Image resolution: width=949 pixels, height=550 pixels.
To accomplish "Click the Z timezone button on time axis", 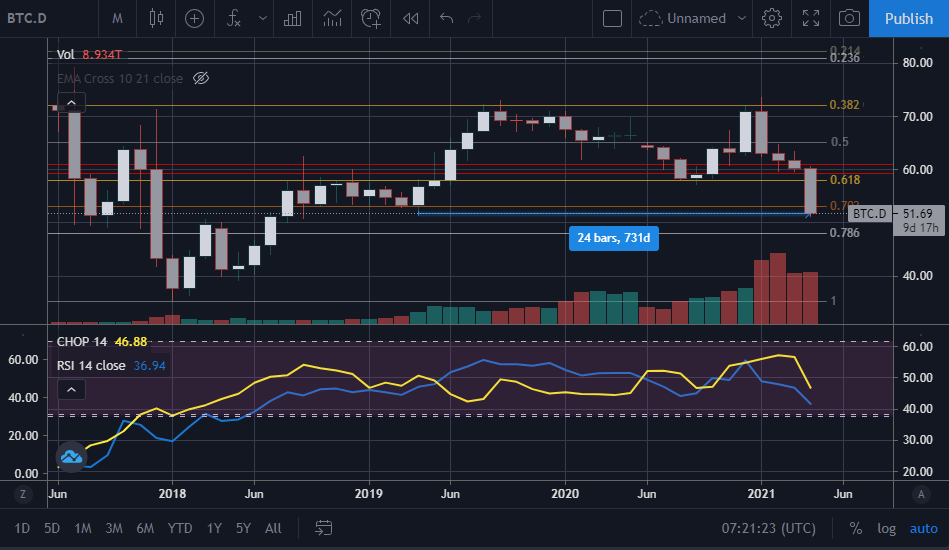I will point(23,494).
